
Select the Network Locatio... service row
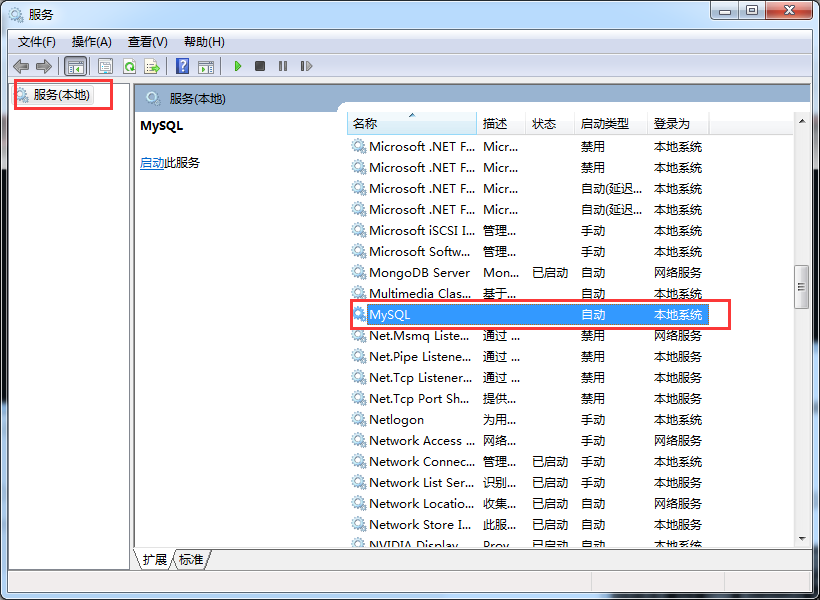[x=530, y=503]
